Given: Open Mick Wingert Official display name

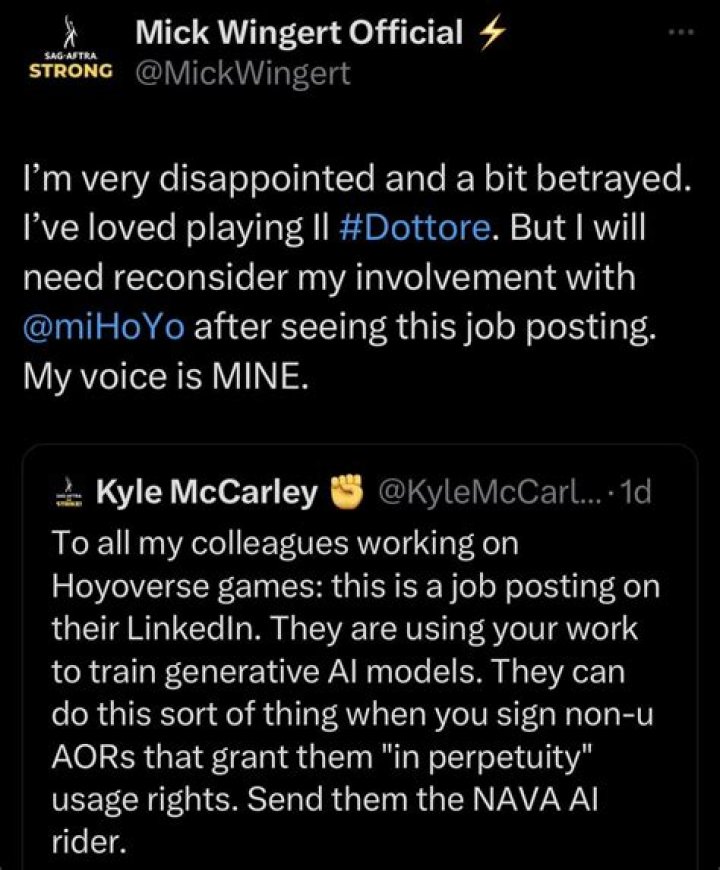Looking at the screenshot, I should (x=299, y=33).
